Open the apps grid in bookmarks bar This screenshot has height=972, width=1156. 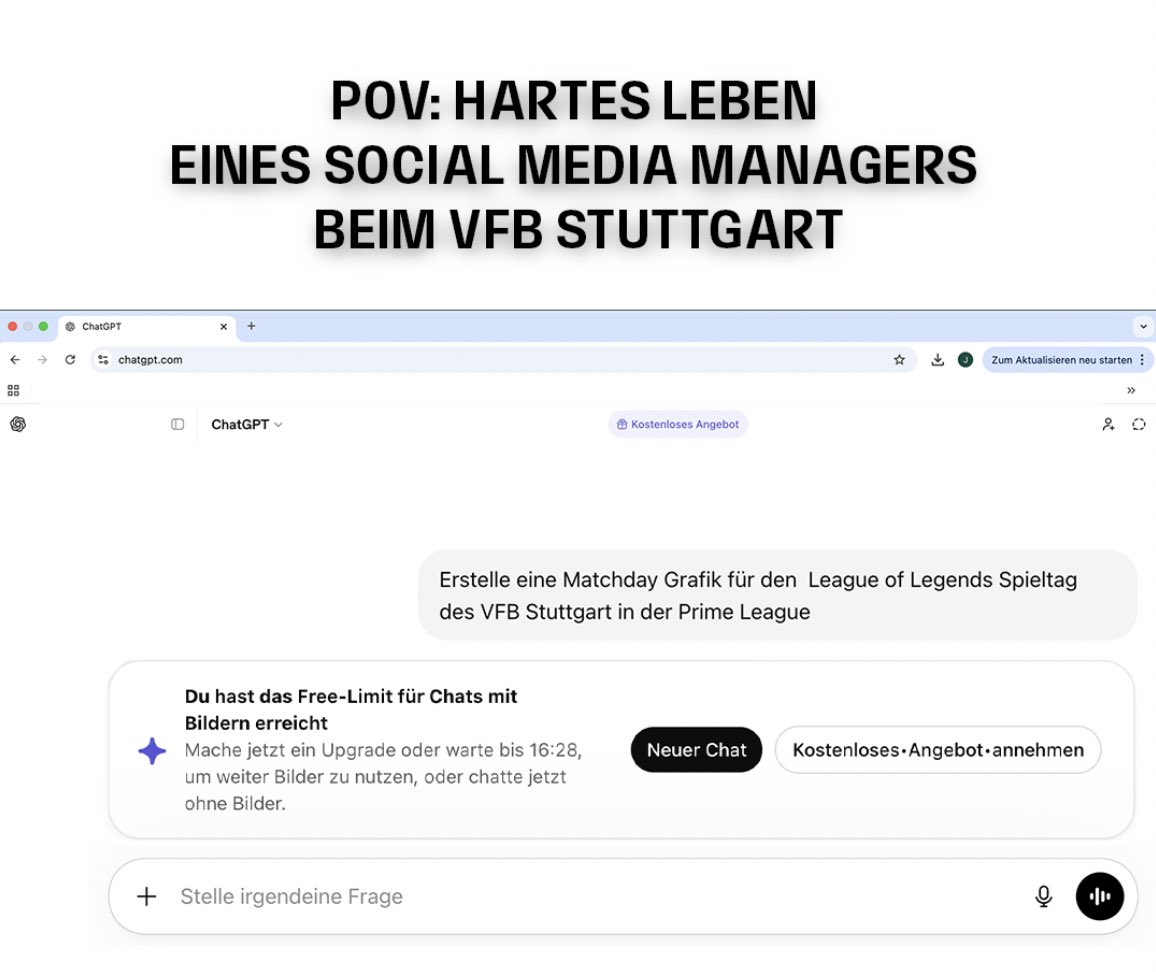(x=13, y=390)
